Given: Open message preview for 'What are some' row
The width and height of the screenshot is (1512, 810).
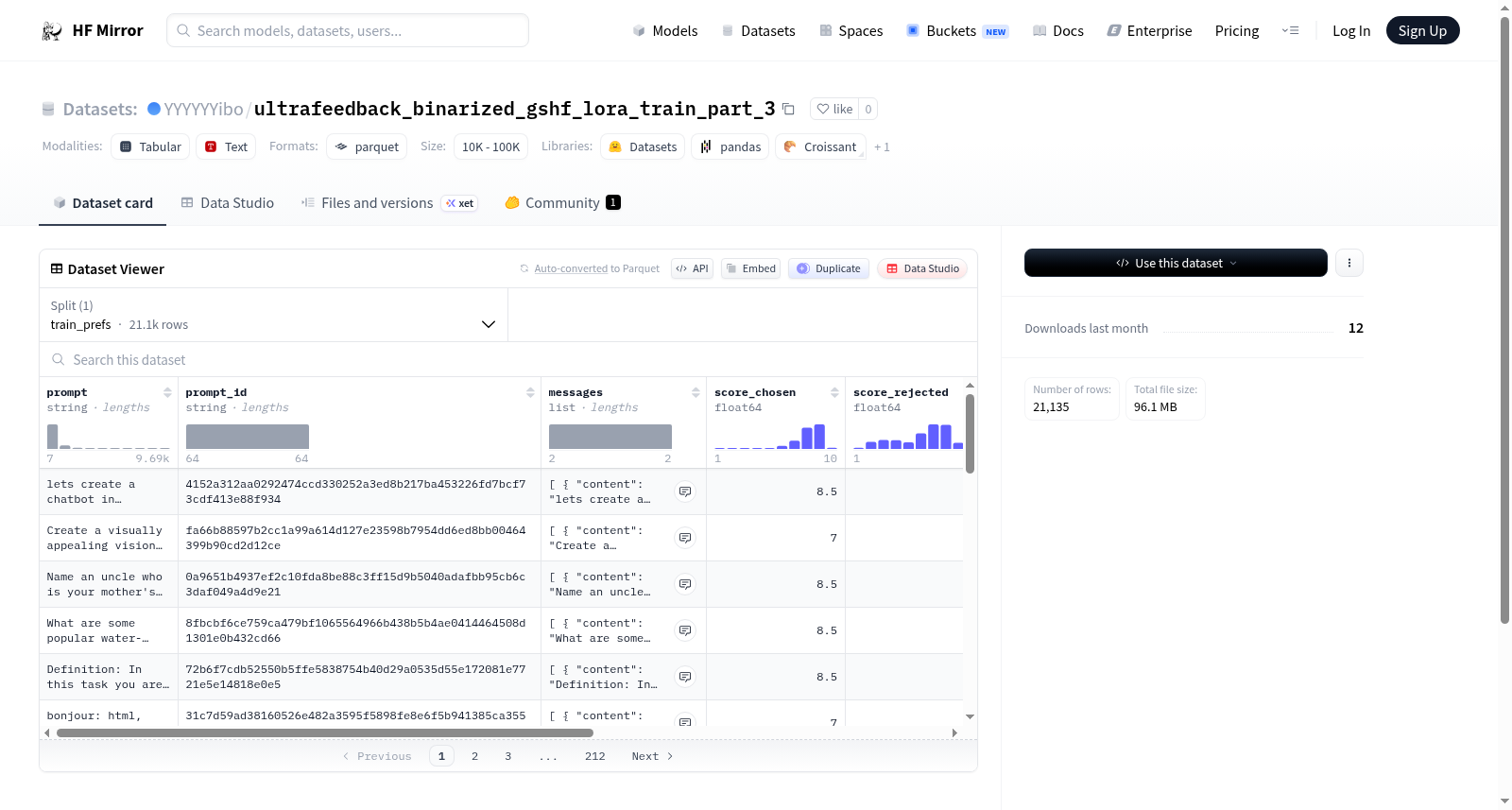Looking at the screenshot, I should coord(685,630).
